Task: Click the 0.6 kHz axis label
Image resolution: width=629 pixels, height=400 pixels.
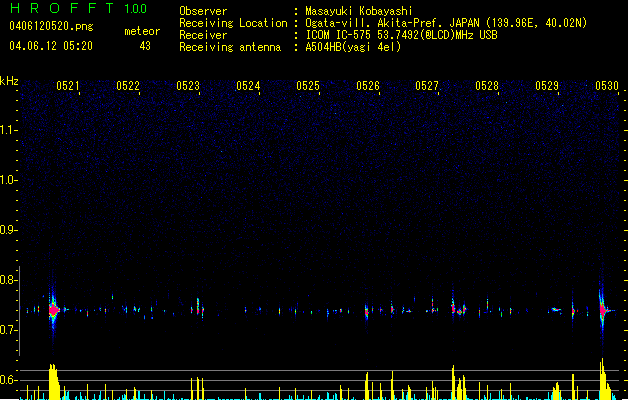Action: tap(9, 380)
